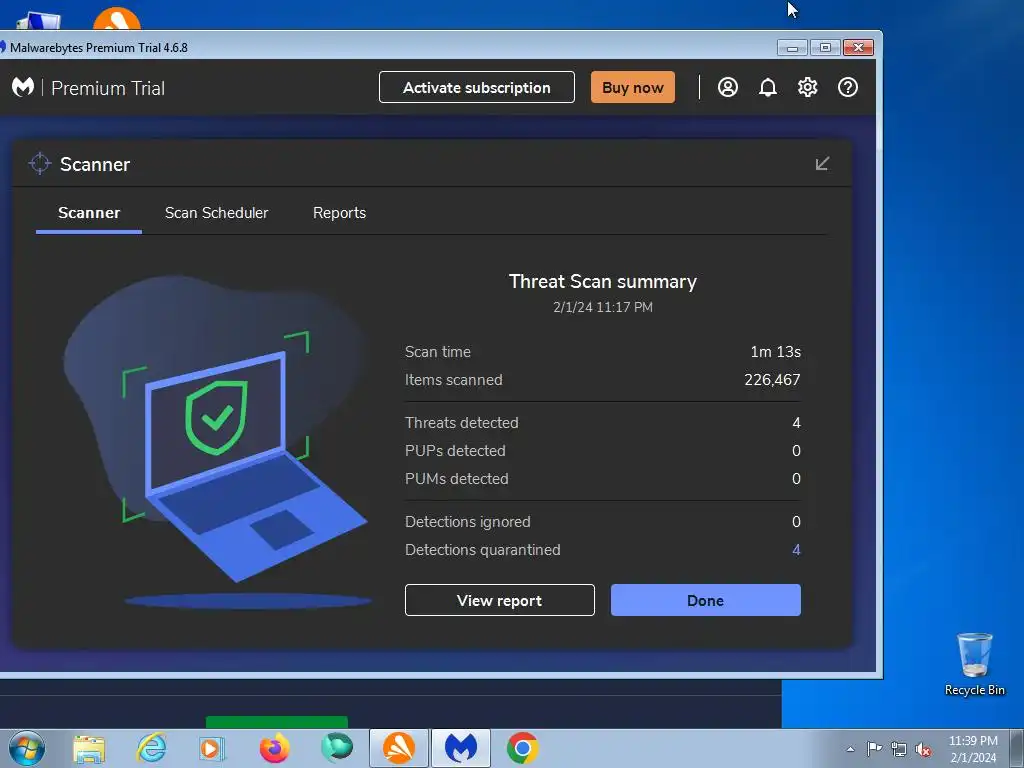1024x768 pixels.
Task: Click the PUMs detected label
Action: pyautogui.click(x=456, y=479)
